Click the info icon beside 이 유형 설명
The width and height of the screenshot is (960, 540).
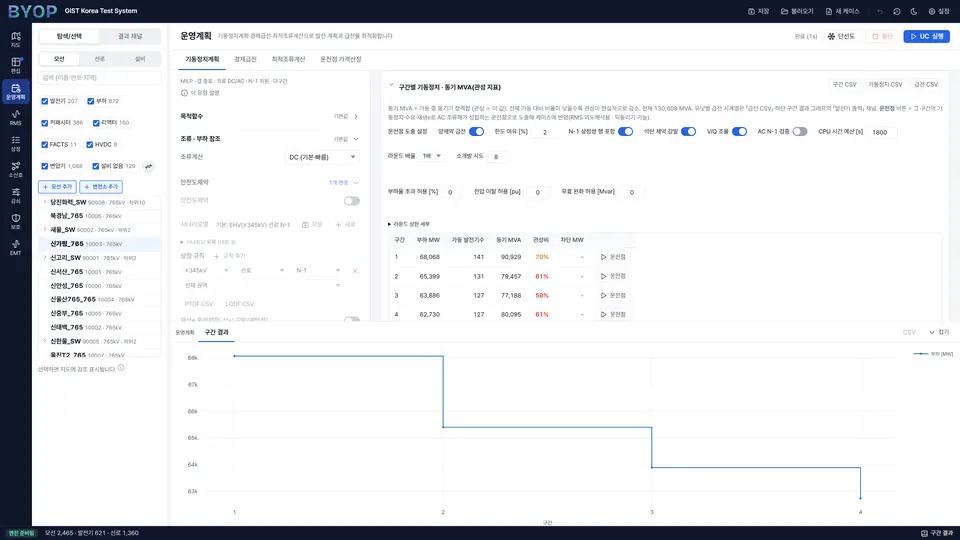pos(184,93)
